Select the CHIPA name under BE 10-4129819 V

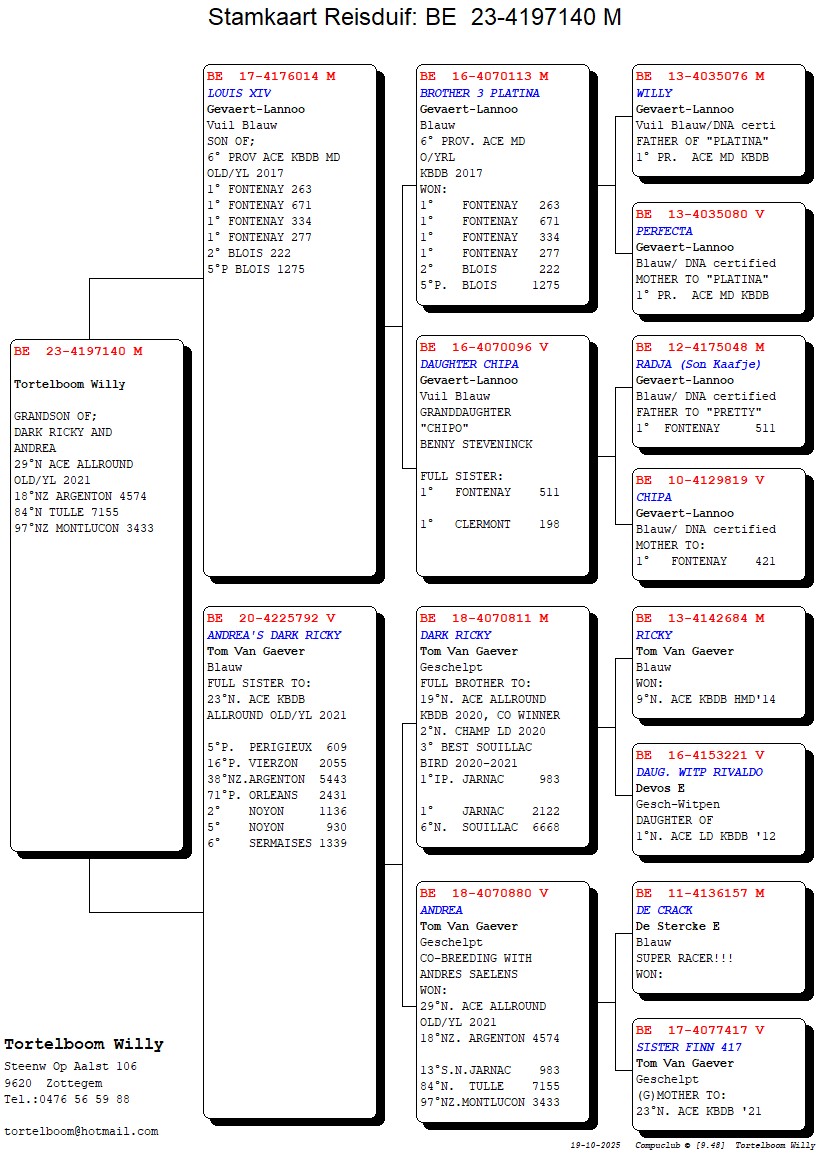[x=654, y=497]
